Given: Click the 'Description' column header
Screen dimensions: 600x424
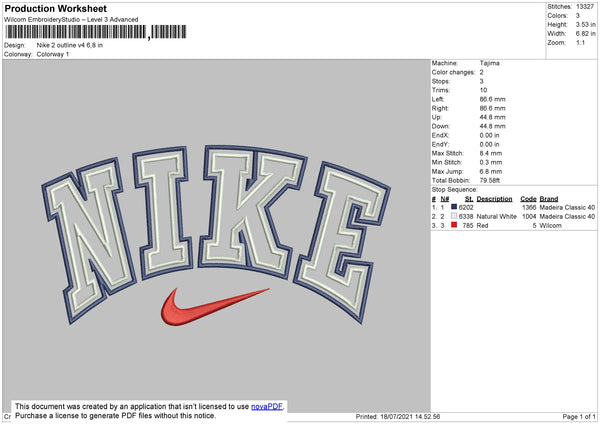Looking at the screenshot, I should coord(494,199).
